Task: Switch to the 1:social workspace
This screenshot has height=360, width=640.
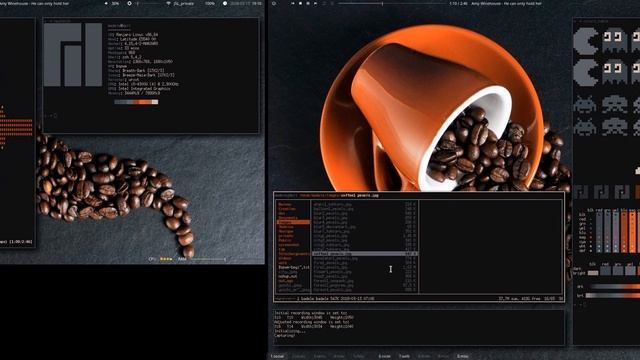Action: tap(278, 356)
